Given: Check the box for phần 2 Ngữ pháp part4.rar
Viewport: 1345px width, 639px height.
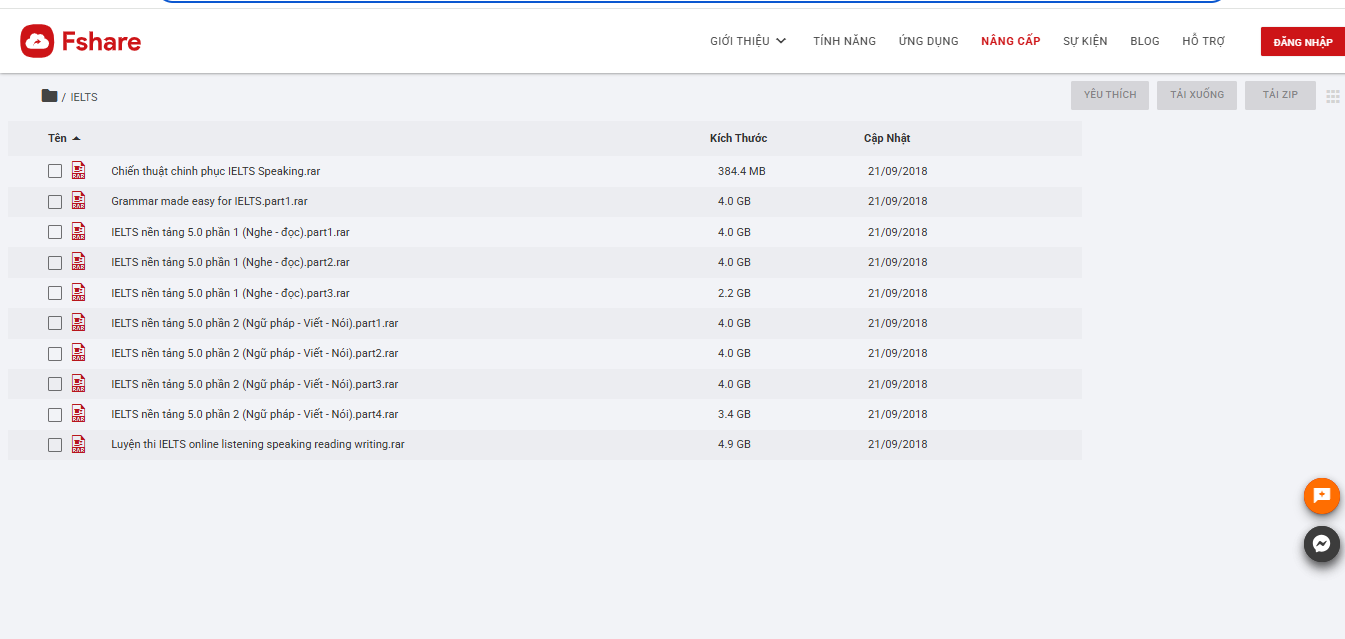Looking at the screenshot, I should click(x=55, y=415).
